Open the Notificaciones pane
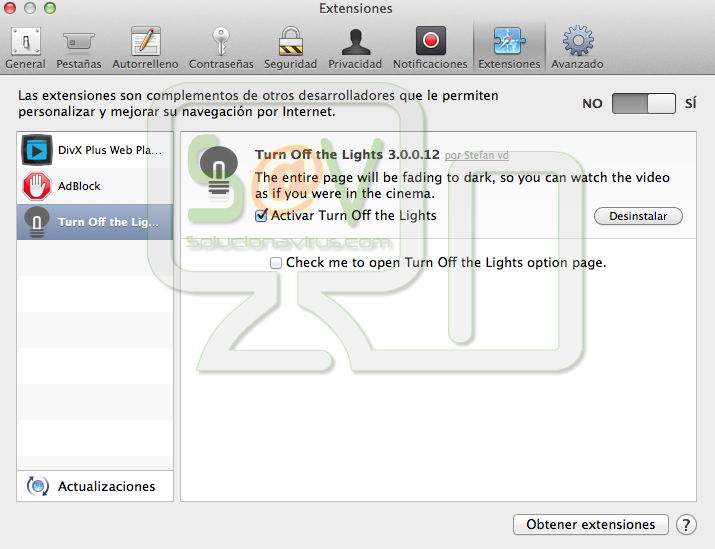 coord(430,48)
